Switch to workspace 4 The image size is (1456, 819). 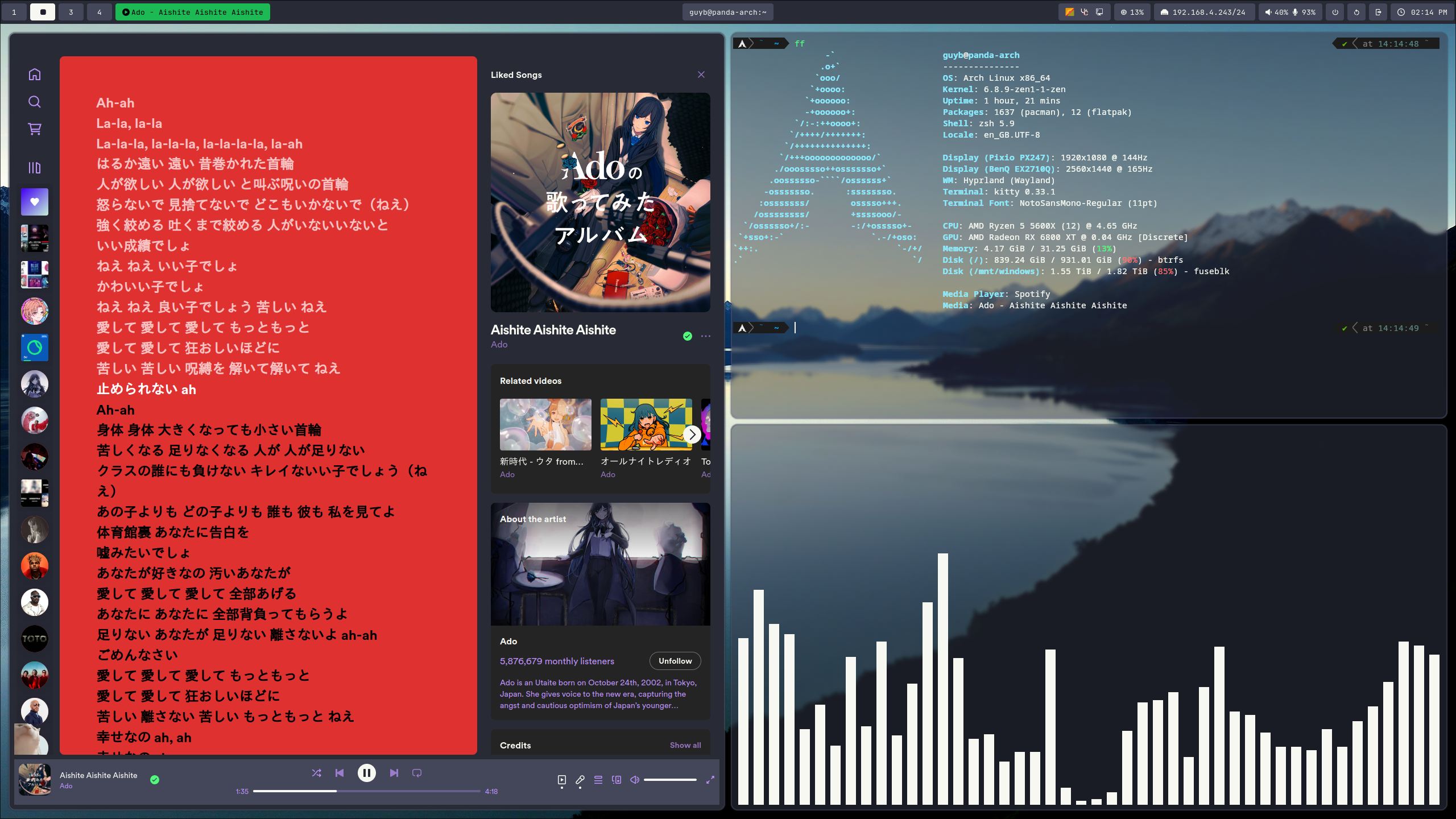[x=100, y=12]
